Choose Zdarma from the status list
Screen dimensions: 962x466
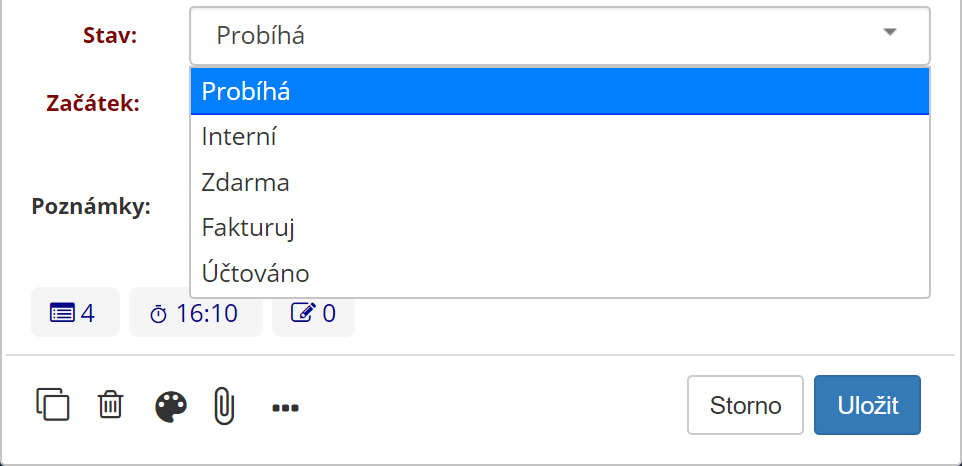click(x=560, y=183)
